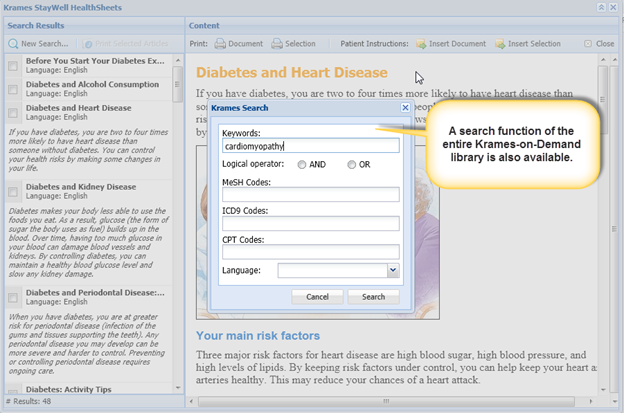This screenshot has height=413, width=624.
Task: Open Before You Start Your Diabetes article
Action: tap(95, 61)
